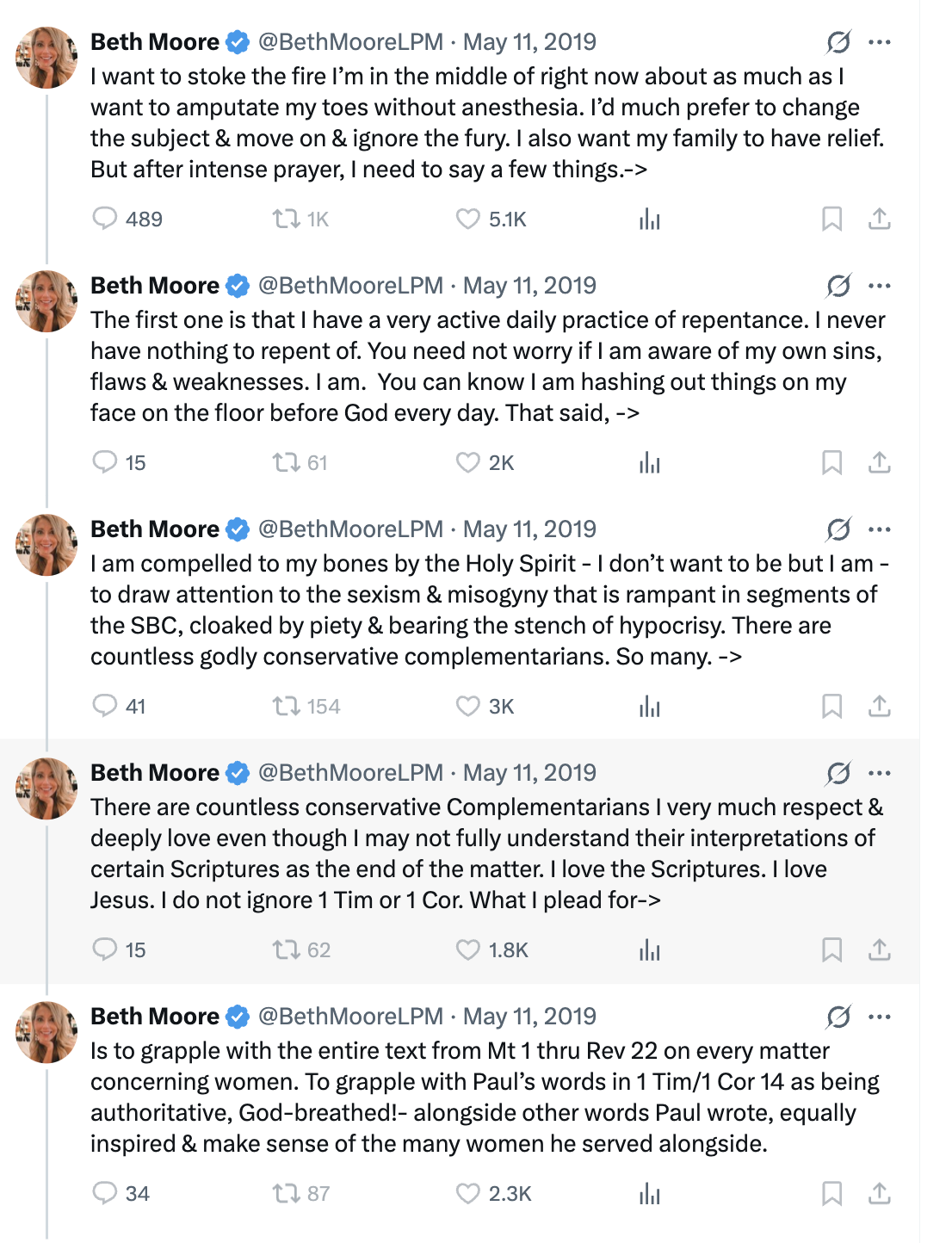View analytics for the 'stoke the fire' tweet
This screenshot has height=1243, width=952.
point(650,220)
